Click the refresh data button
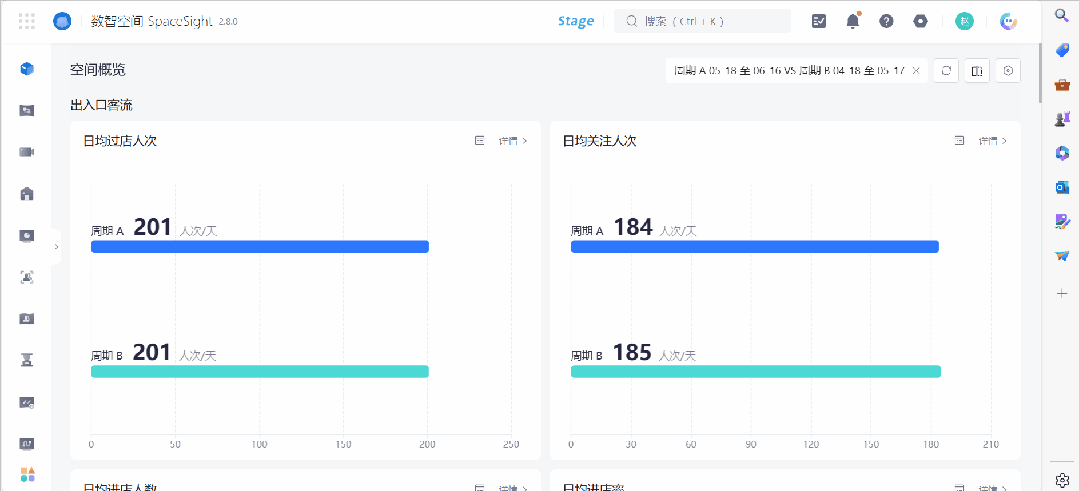The height and width of the screenshot is (491, 1079). (x=945, y=71)
